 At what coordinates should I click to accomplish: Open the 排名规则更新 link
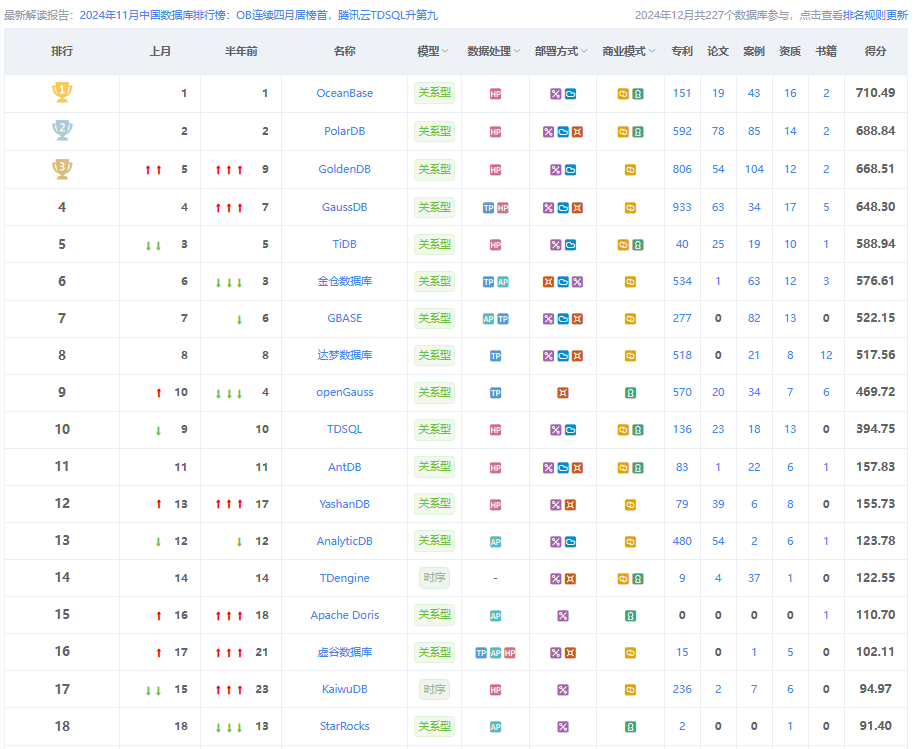click(x=876, y=15)
